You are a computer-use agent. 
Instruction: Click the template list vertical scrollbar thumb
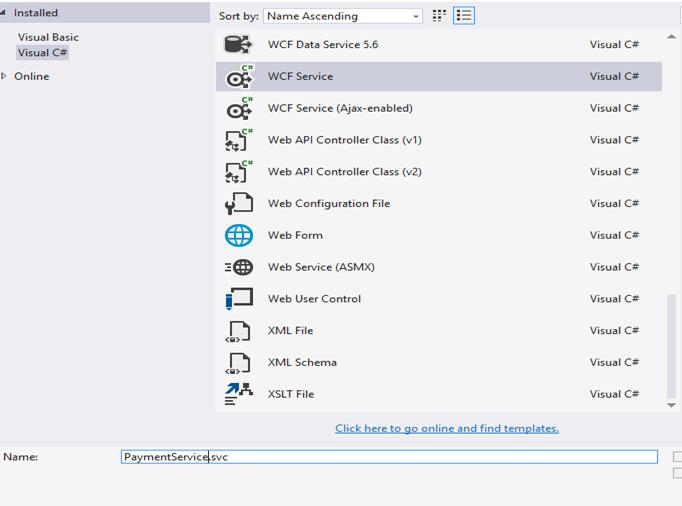(671, 345)
